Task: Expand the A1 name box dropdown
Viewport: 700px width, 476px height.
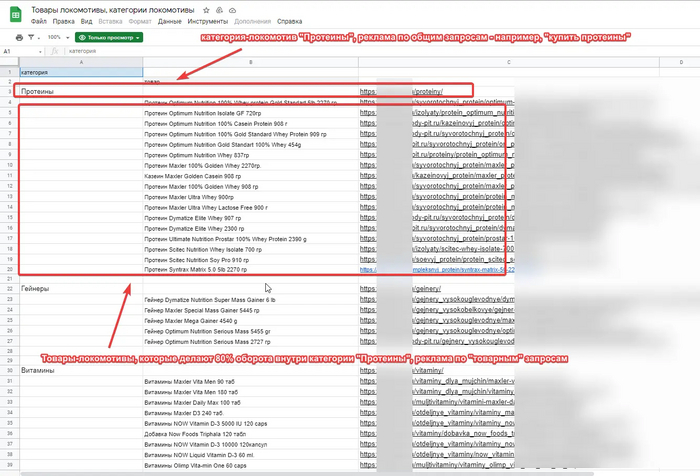Action: pos(40,51)
